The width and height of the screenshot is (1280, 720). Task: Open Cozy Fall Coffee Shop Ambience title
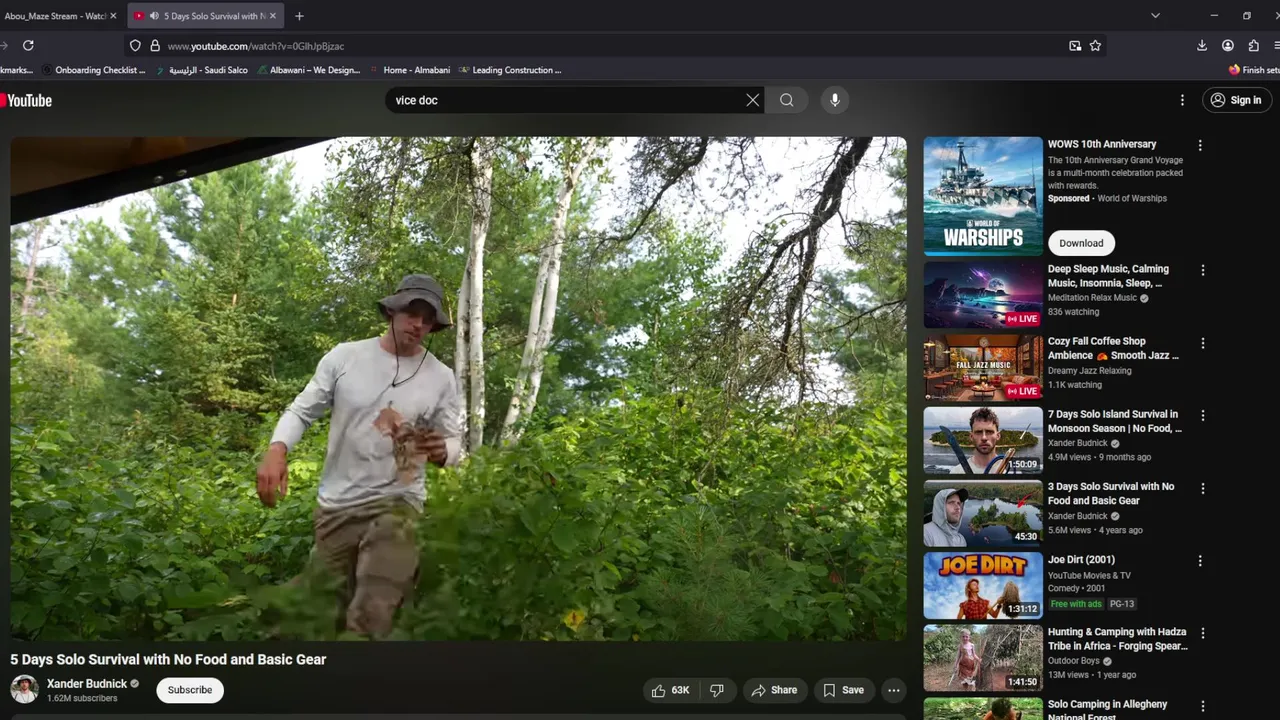pos(1113,348)
